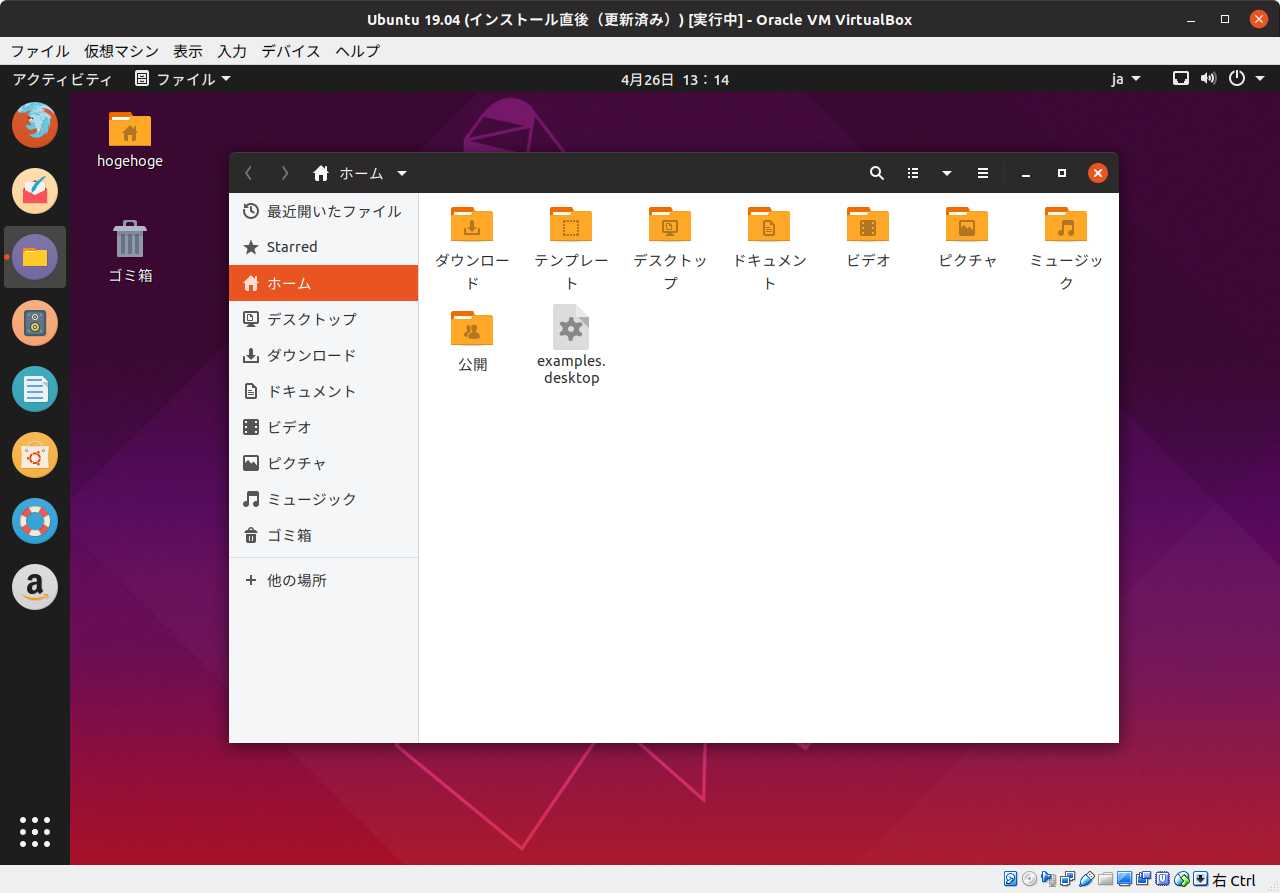Select the ミュージック folder in file grid
Screen dimensions: 1280x893
[x=1066, y=249]
